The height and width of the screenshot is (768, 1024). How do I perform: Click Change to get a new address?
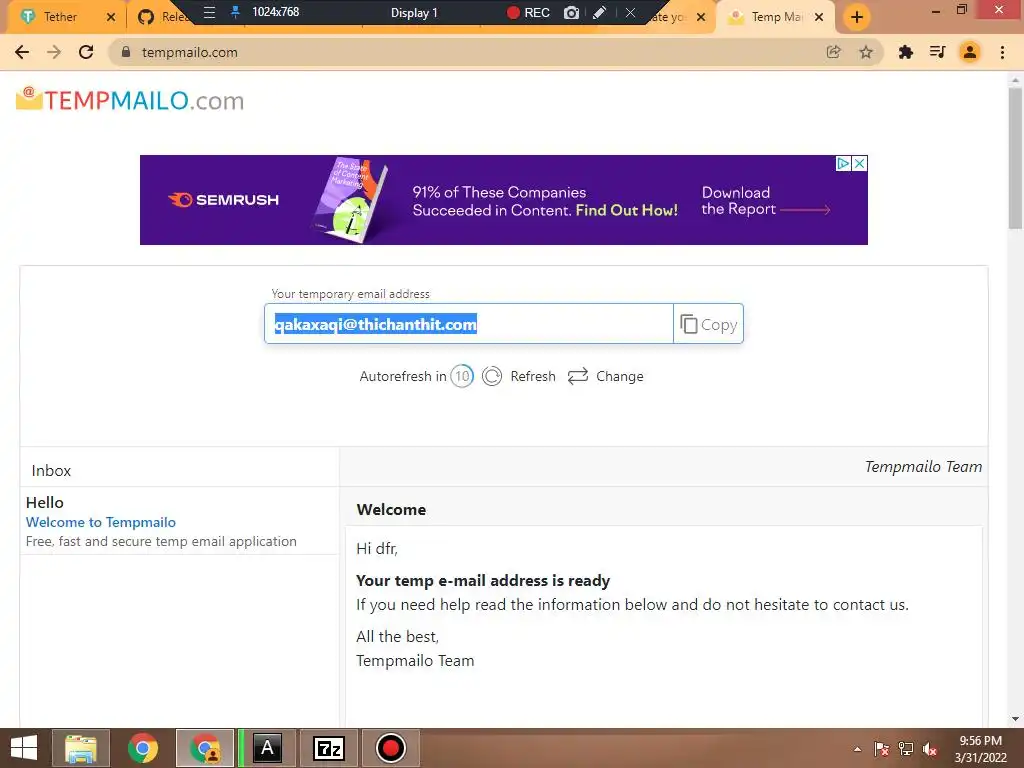click(x=605, y=376)
